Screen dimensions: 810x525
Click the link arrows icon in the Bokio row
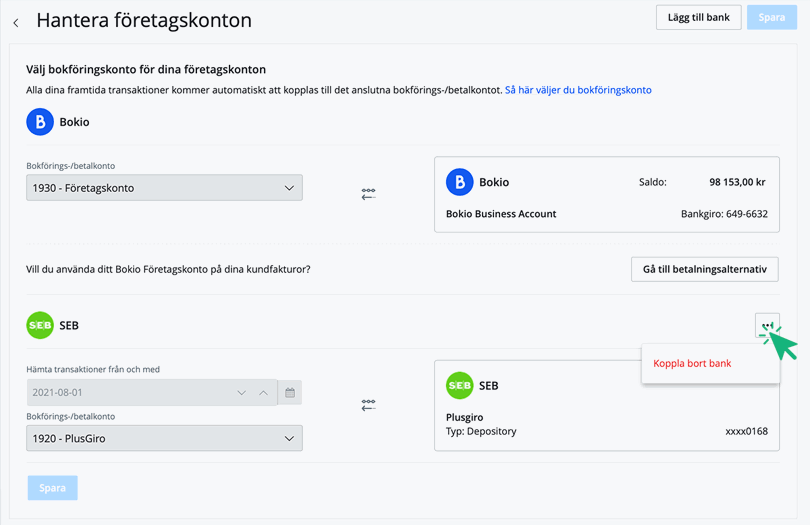point(368,194)
